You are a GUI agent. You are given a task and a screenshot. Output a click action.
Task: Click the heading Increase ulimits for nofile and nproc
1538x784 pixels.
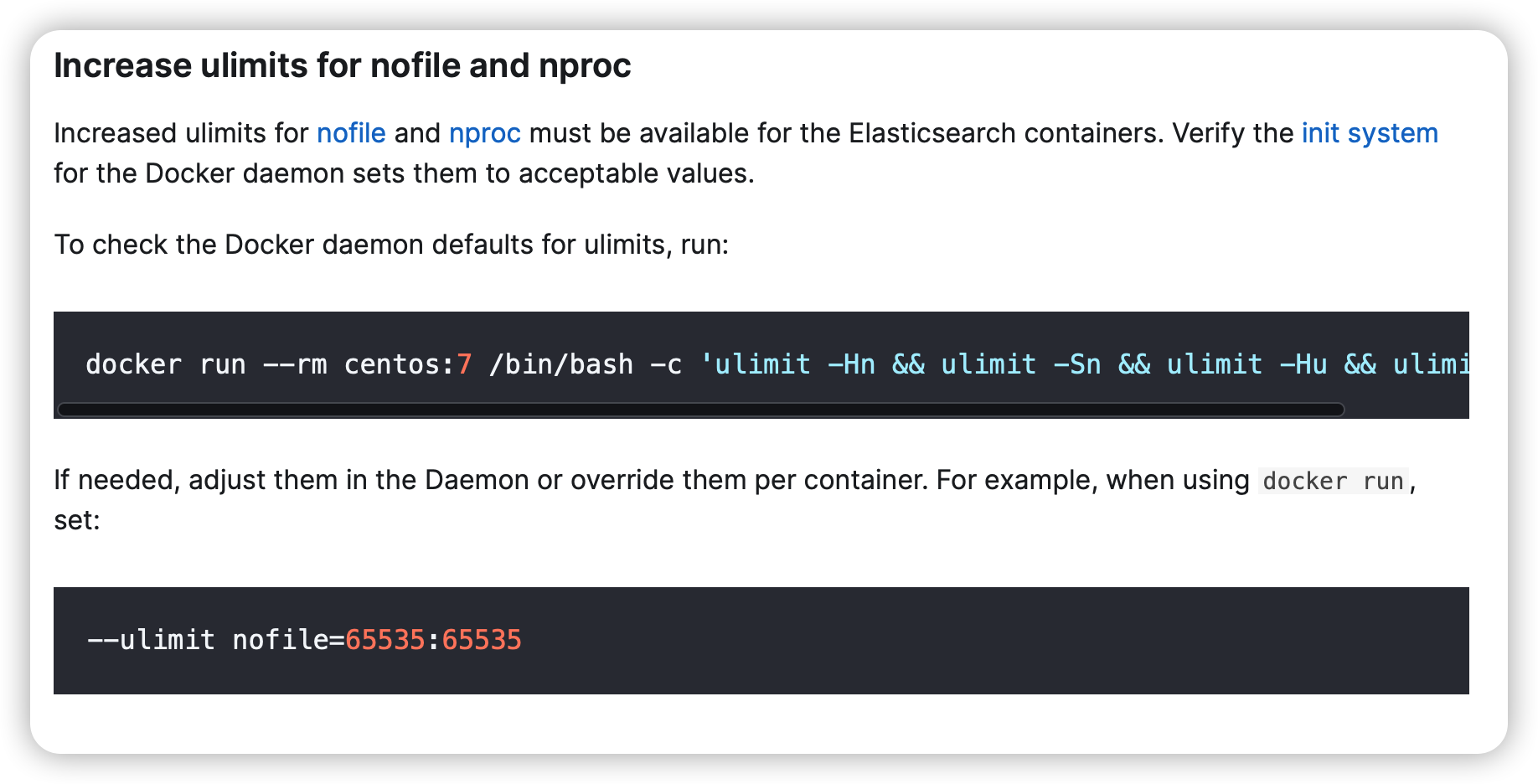click(342, 66)
